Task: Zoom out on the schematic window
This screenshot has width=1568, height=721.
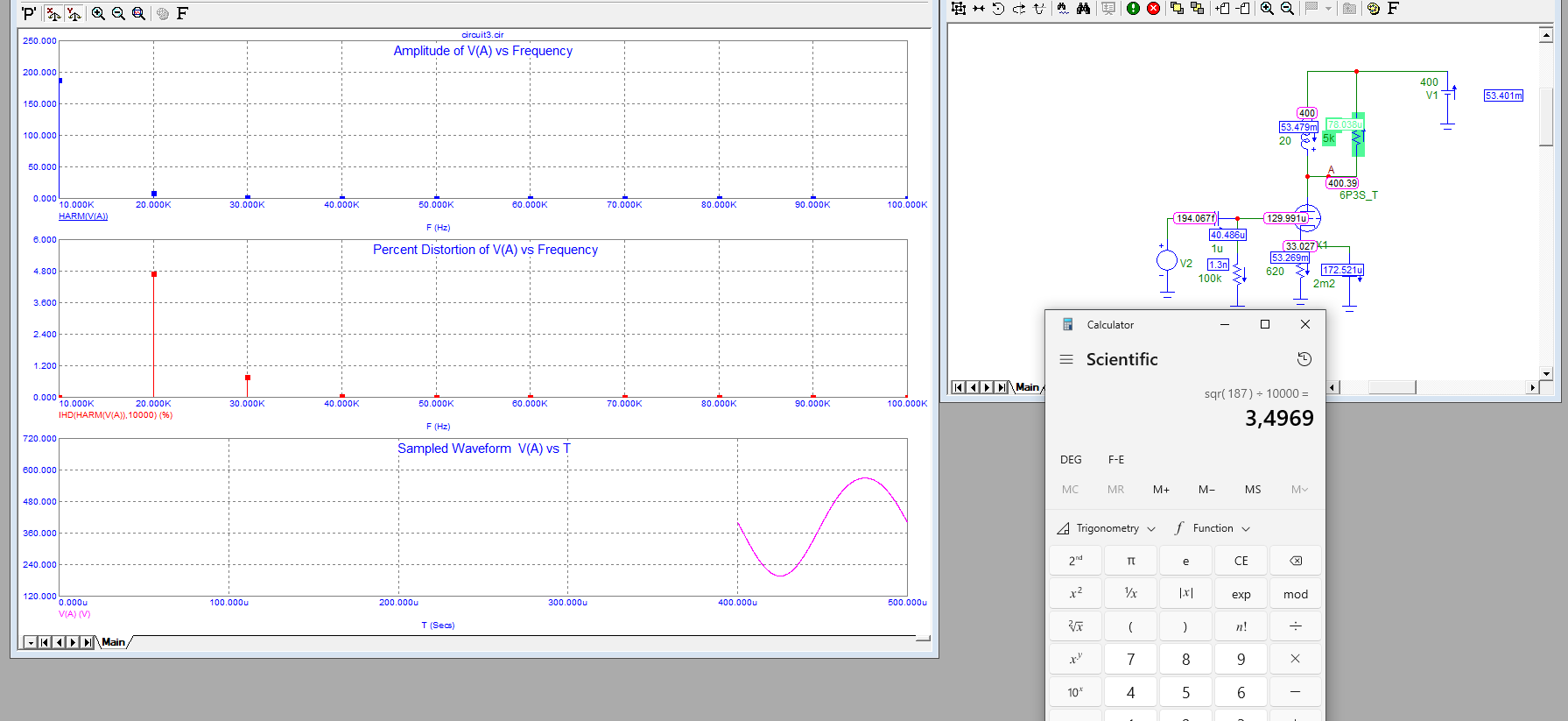Action: click(1287, 8)
